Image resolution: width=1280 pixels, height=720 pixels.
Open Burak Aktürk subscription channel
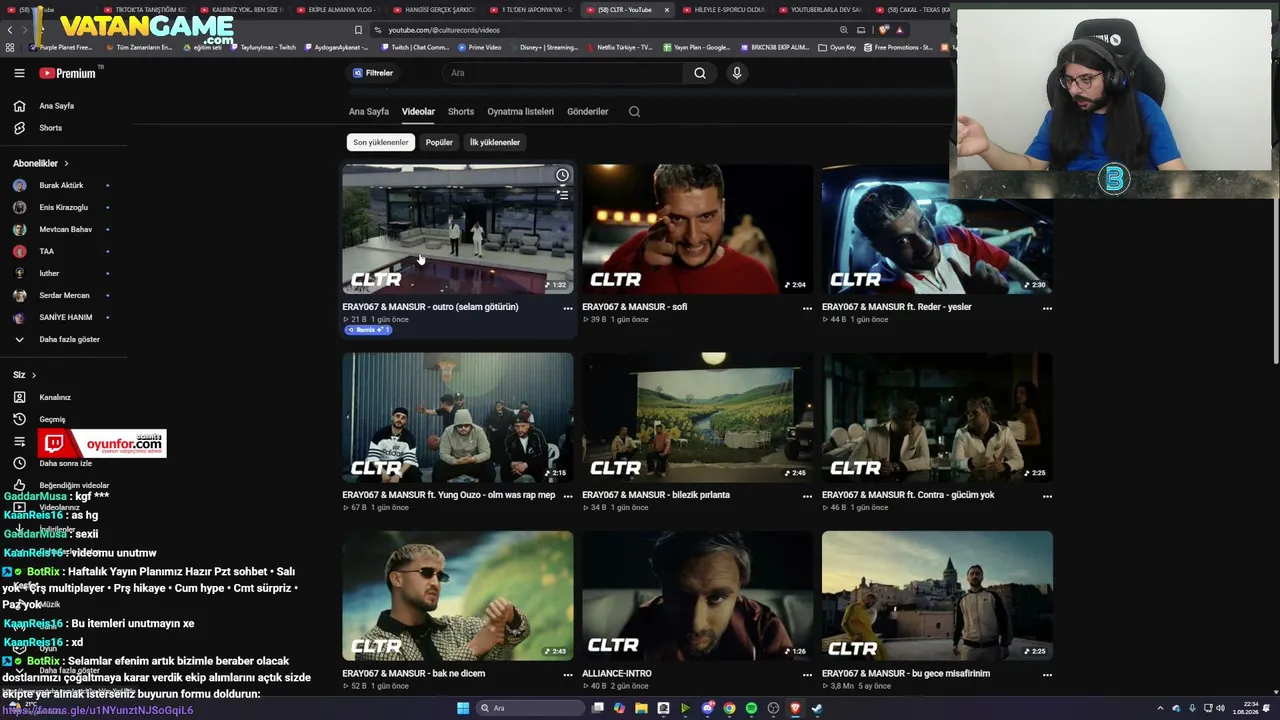[x=61, y=186]
